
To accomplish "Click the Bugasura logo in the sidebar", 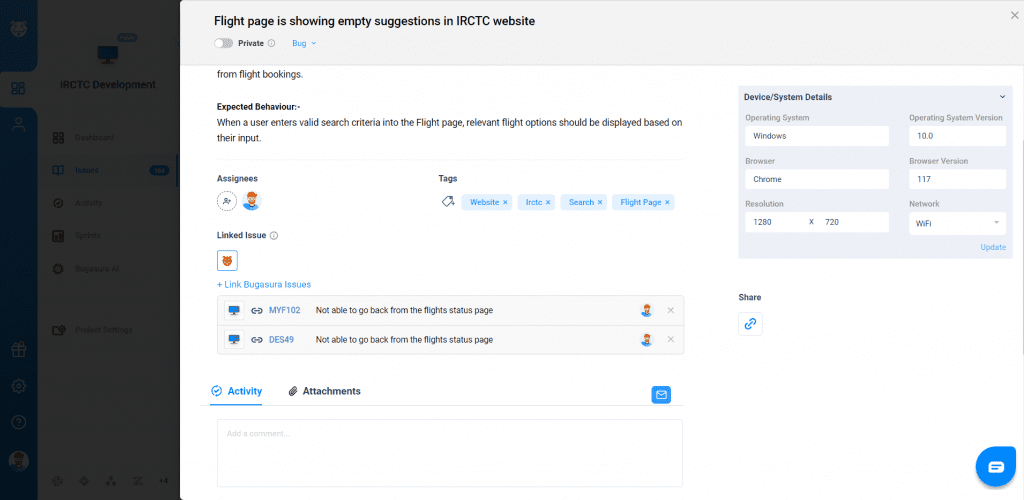I will tap(19, 30).
